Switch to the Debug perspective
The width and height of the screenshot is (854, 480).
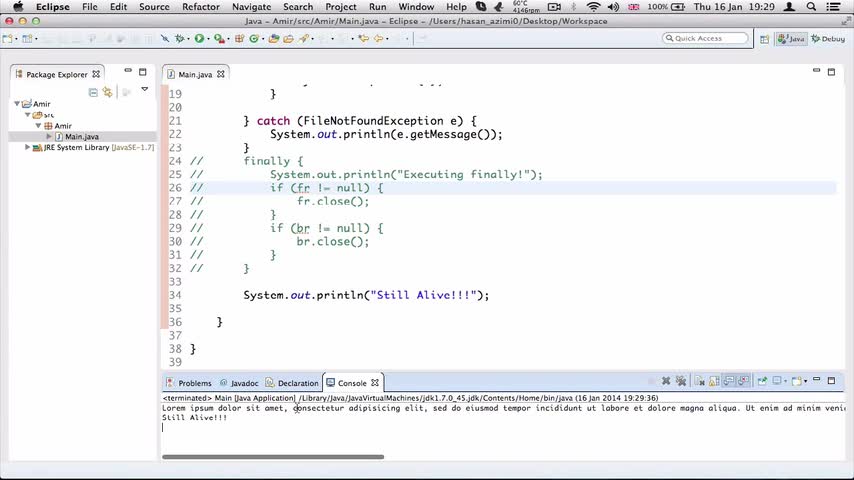click(828, 39)
